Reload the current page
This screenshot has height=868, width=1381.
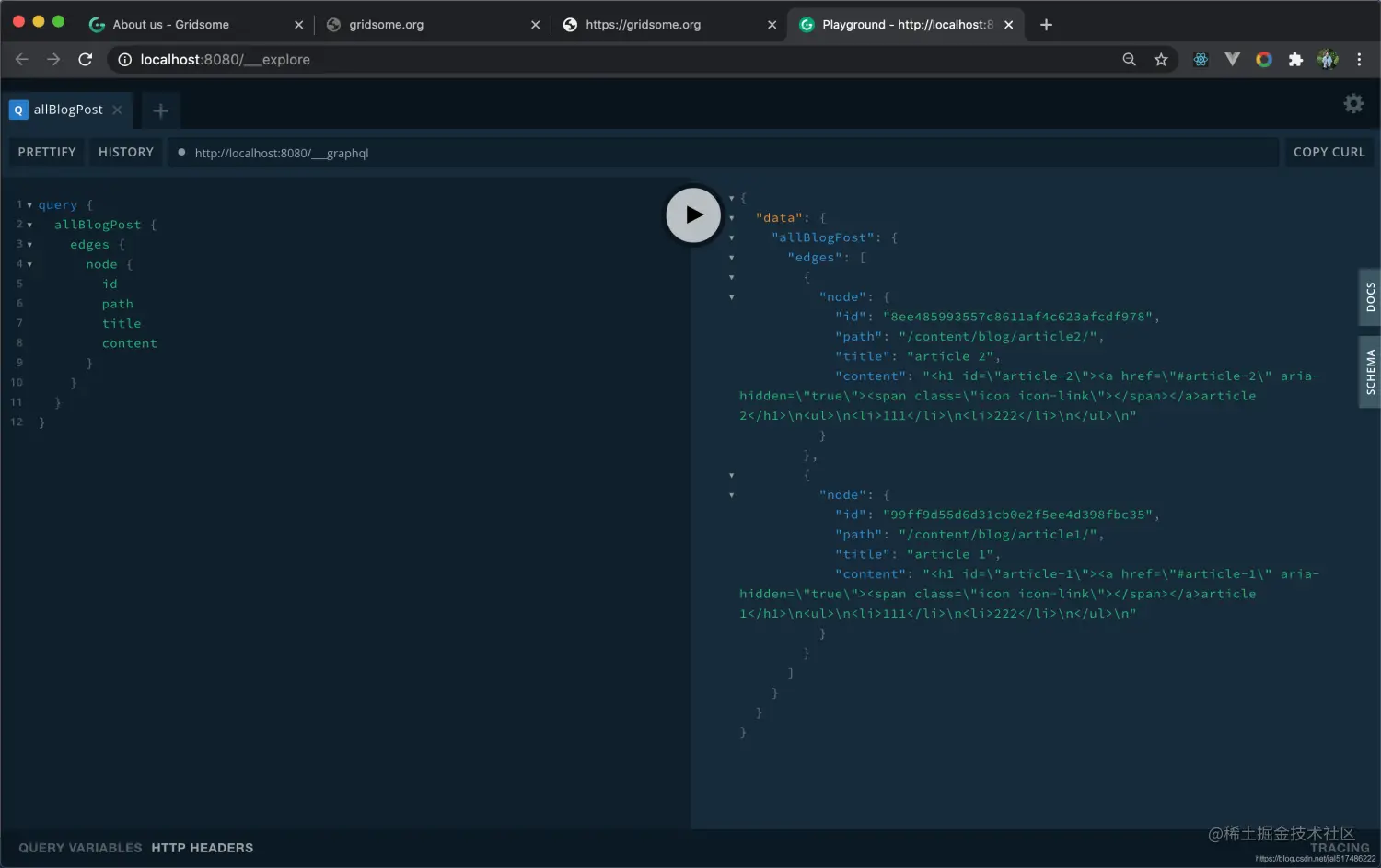pyautogui.click(x=86, y=59)
